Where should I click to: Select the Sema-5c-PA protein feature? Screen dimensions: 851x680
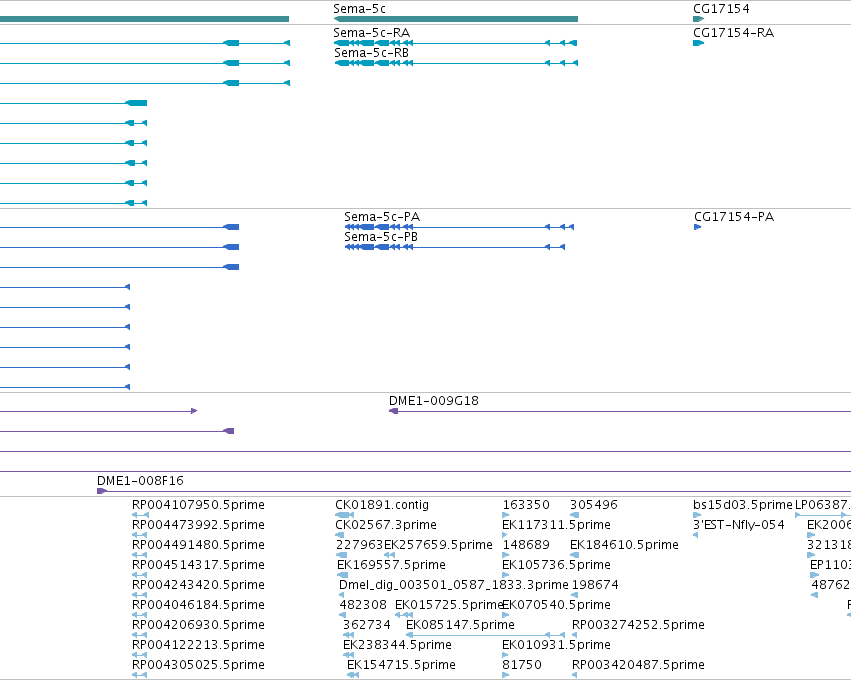[459, 227]
